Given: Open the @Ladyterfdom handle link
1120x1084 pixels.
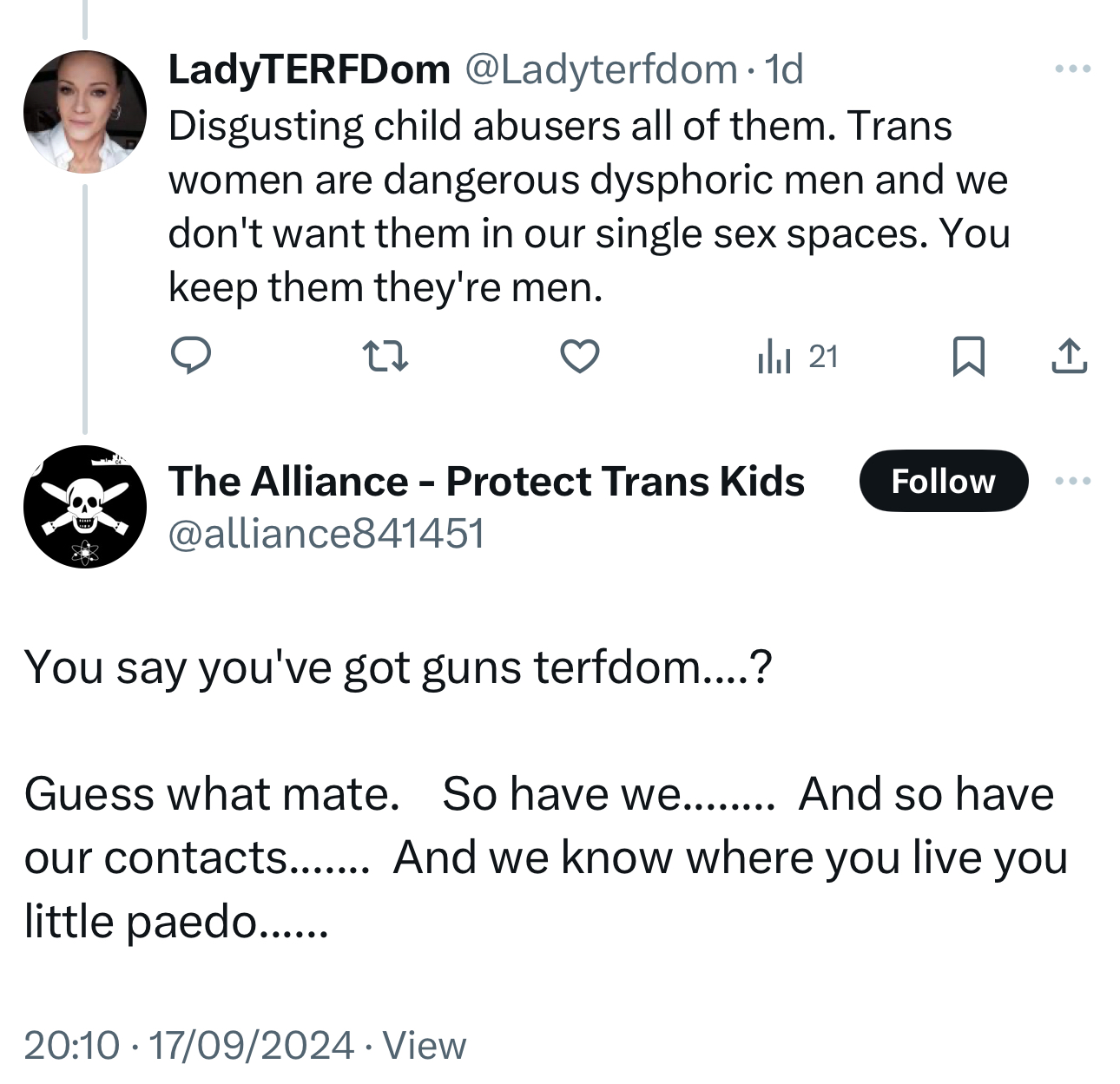Looking at the screenshot, I should tap(602, 69).
